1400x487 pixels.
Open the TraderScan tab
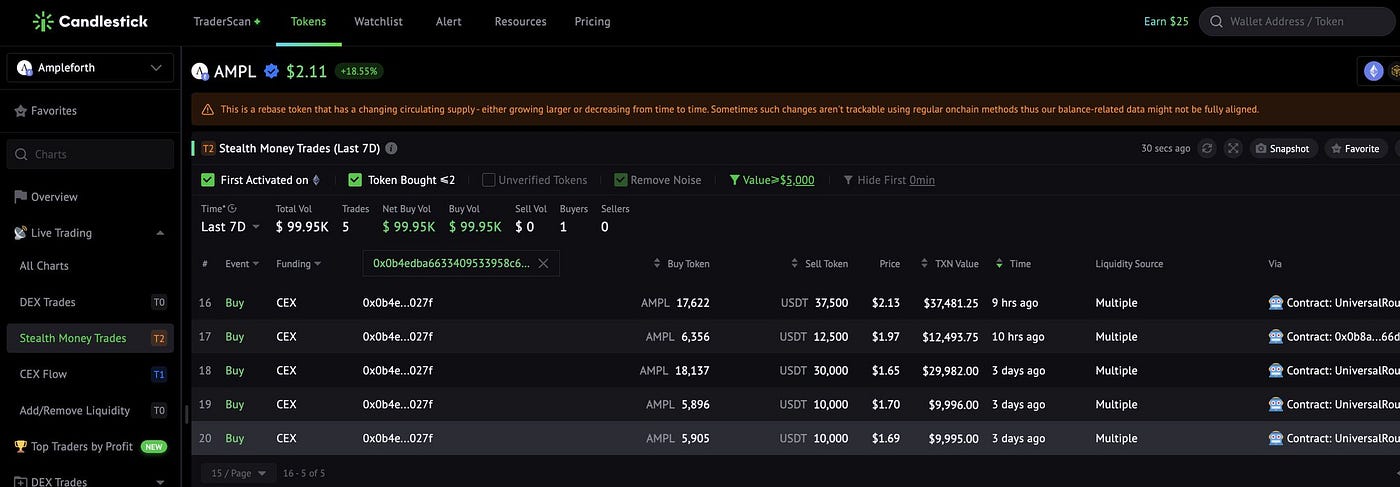click(x=227, y=21)
